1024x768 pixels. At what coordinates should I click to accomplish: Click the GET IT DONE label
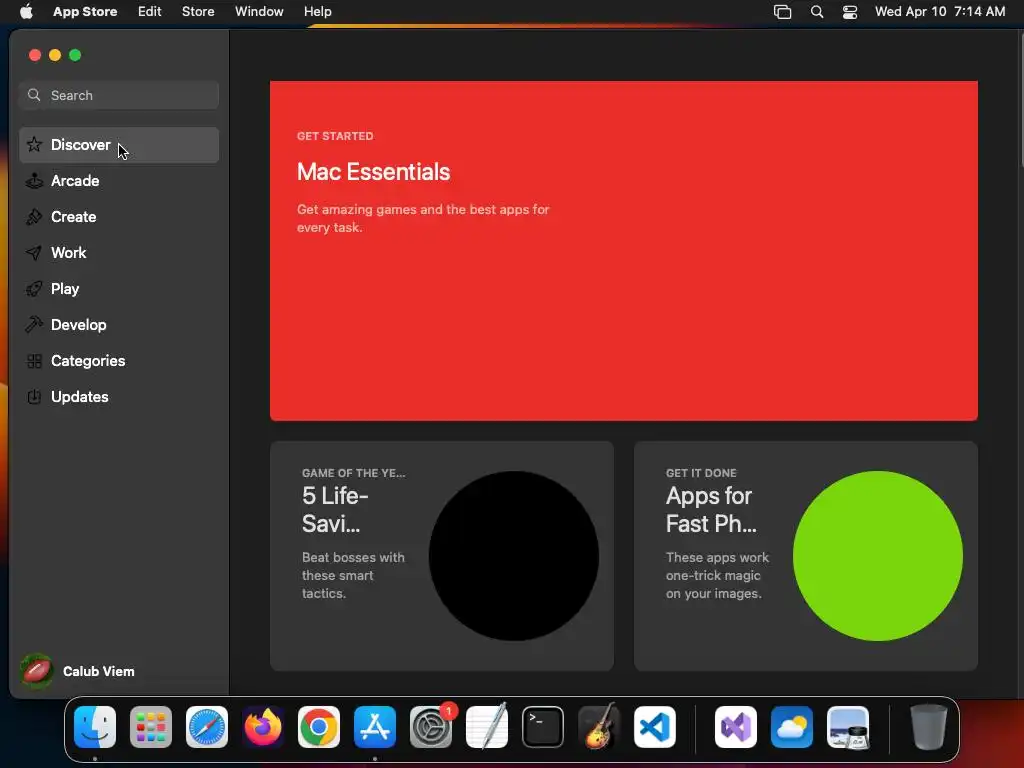[701, 473]
